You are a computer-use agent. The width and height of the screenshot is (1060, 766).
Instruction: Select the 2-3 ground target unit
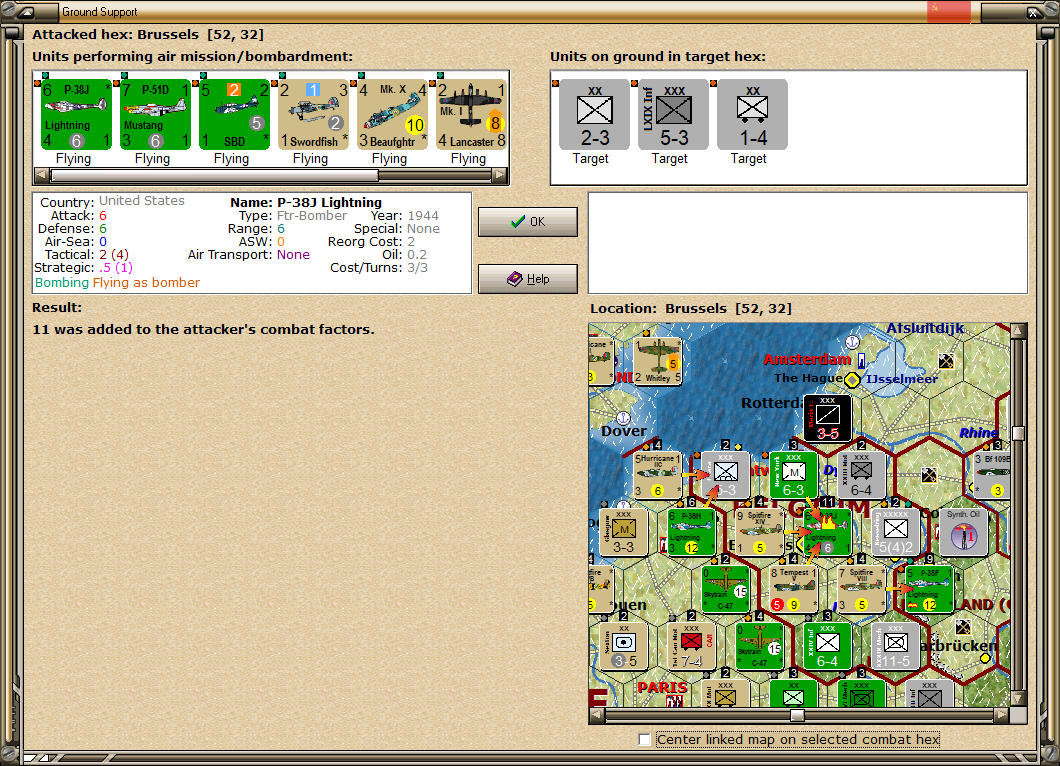595,114
